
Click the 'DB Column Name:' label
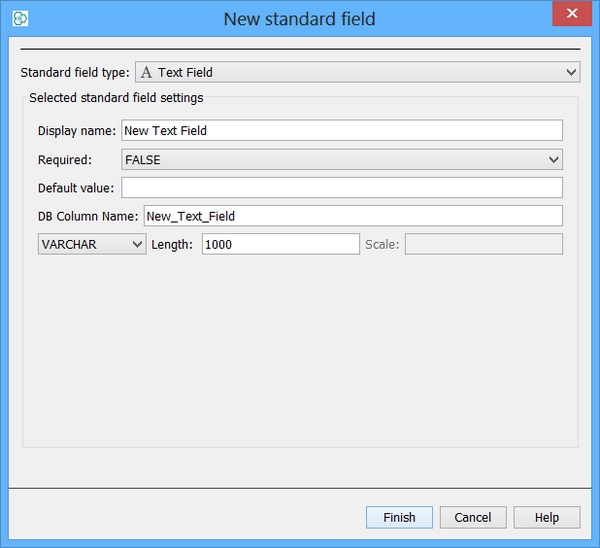pos(88,216)
